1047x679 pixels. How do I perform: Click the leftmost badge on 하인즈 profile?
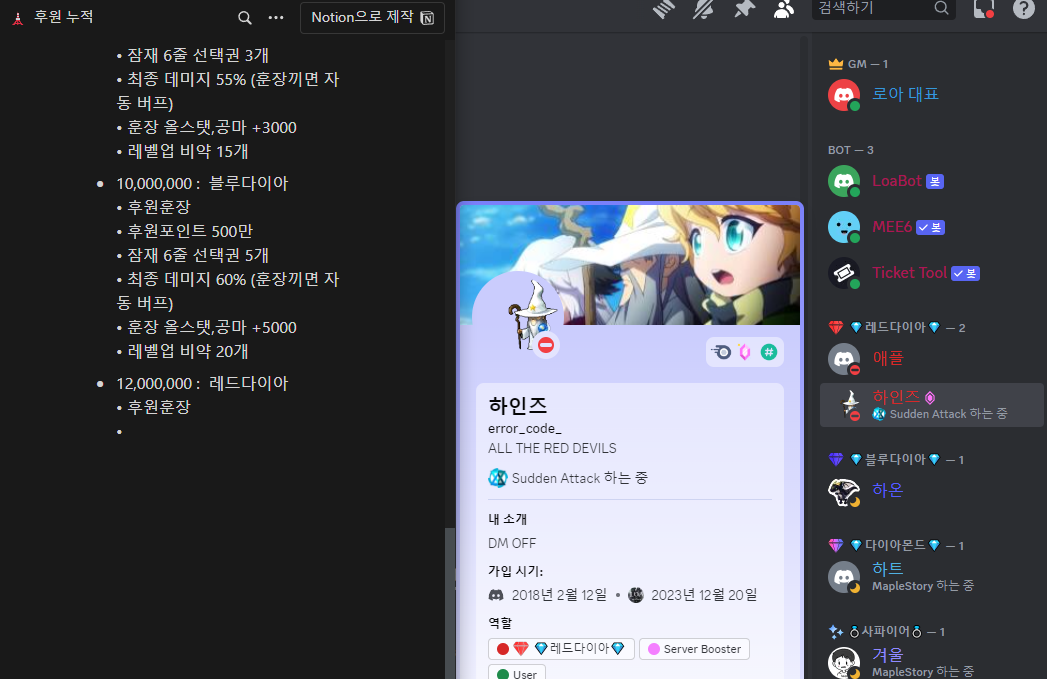[721, 352]
